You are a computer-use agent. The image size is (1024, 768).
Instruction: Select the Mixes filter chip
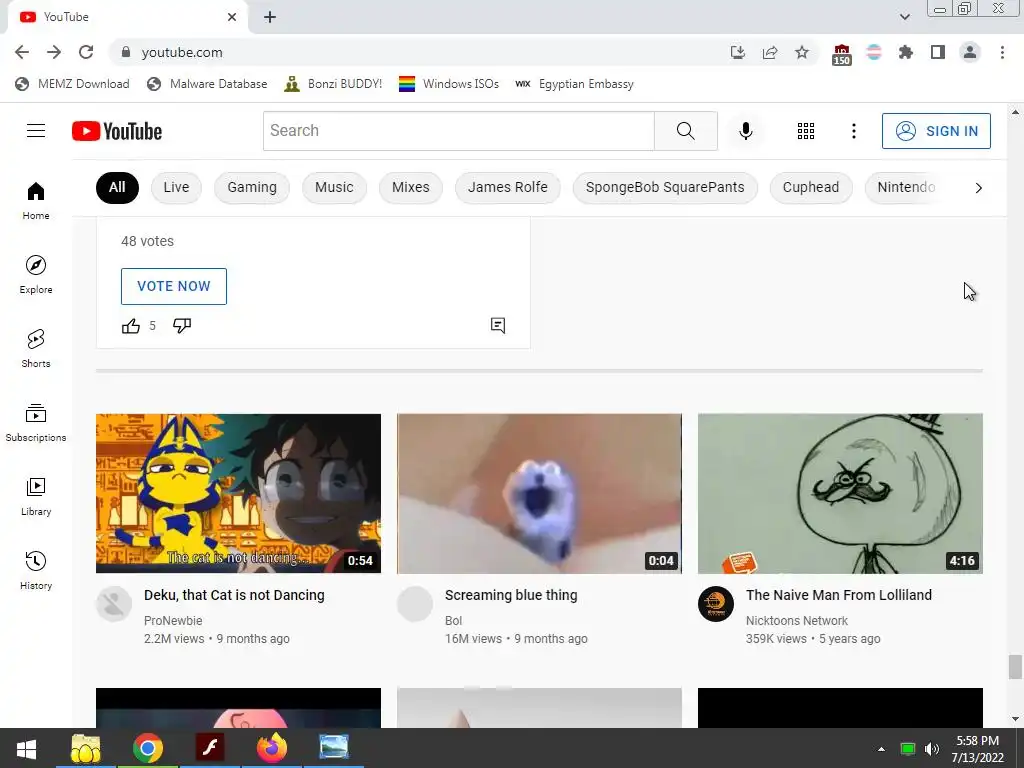[x=411, y=187]
